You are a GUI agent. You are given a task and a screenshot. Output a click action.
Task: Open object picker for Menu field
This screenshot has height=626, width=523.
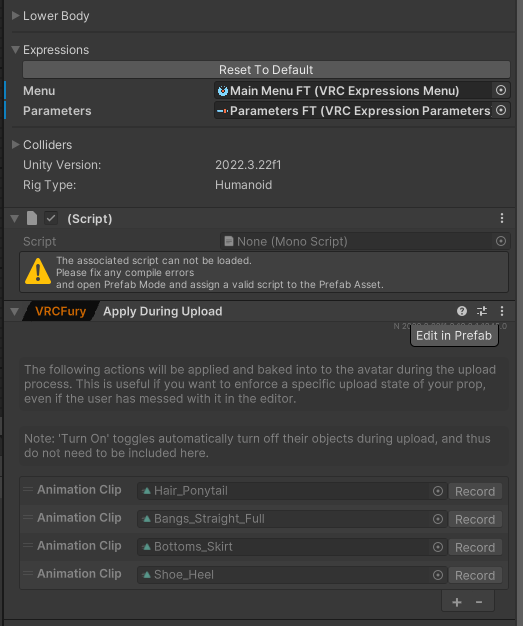tap(501, 90)
